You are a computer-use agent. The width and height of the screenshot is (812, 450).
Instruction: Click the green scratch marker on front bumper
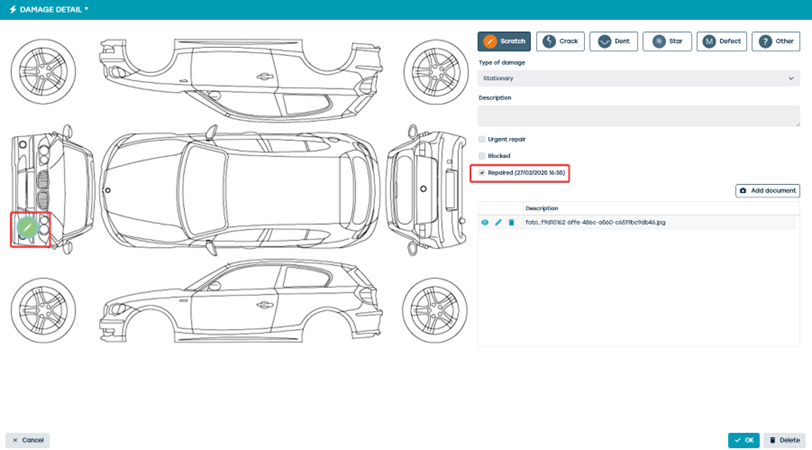click(x=27, y=228)
